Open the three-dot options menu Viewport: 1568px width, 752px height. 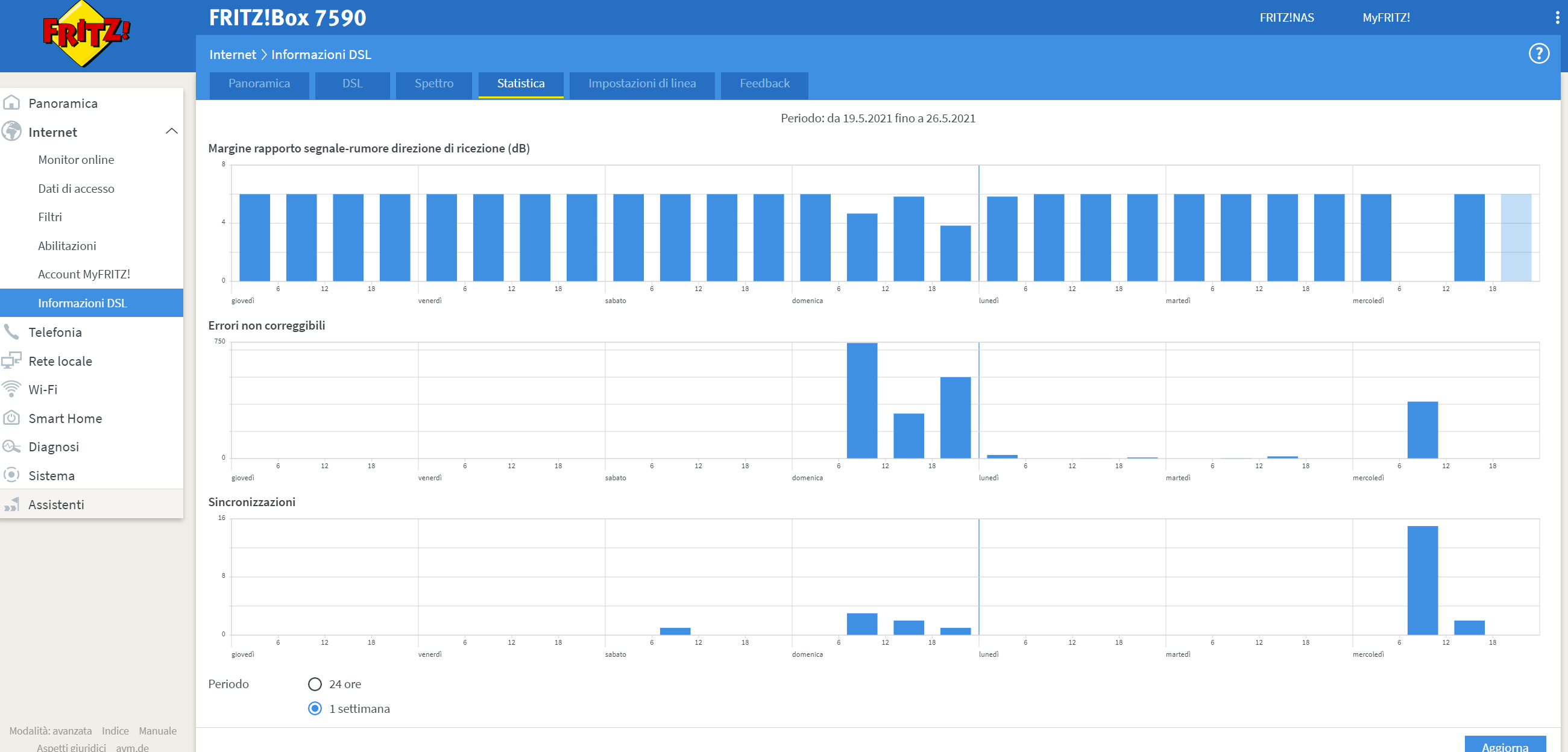pyautogui.click(x=1557, y=17)
